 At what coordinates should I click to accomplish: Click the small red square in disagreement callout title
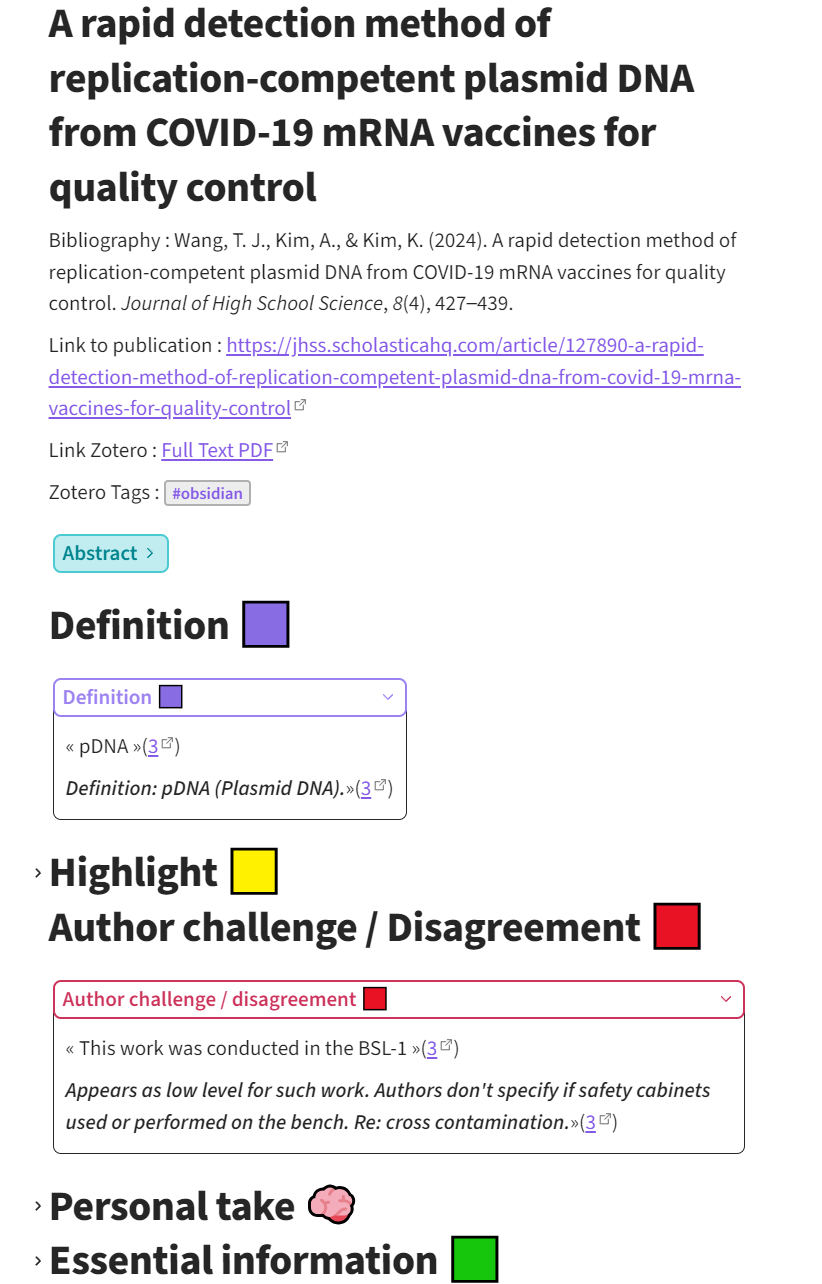[x=375, y=999]
